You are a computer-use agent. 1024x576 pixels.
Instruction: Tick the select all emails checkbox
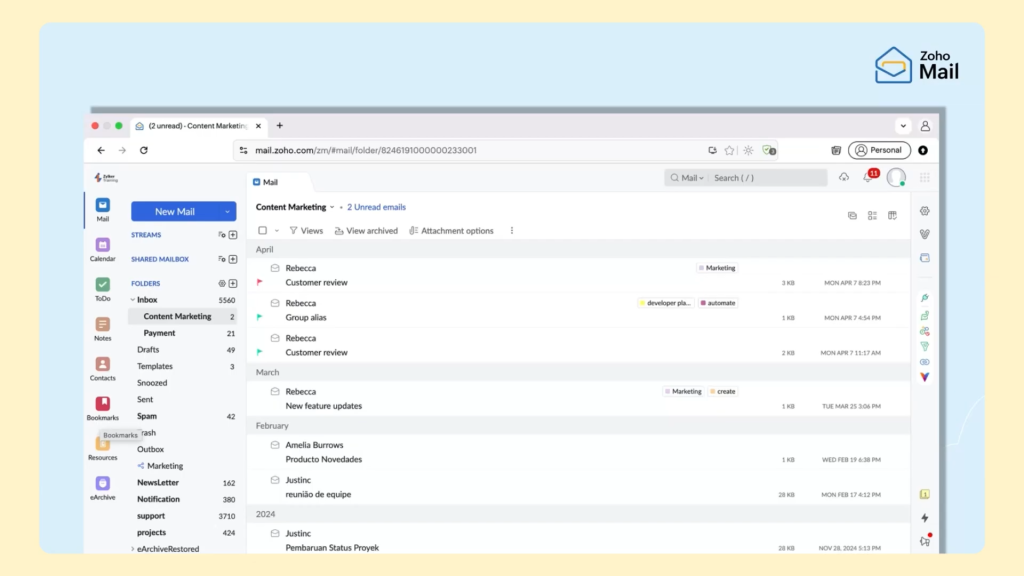(x=263, y=231)
